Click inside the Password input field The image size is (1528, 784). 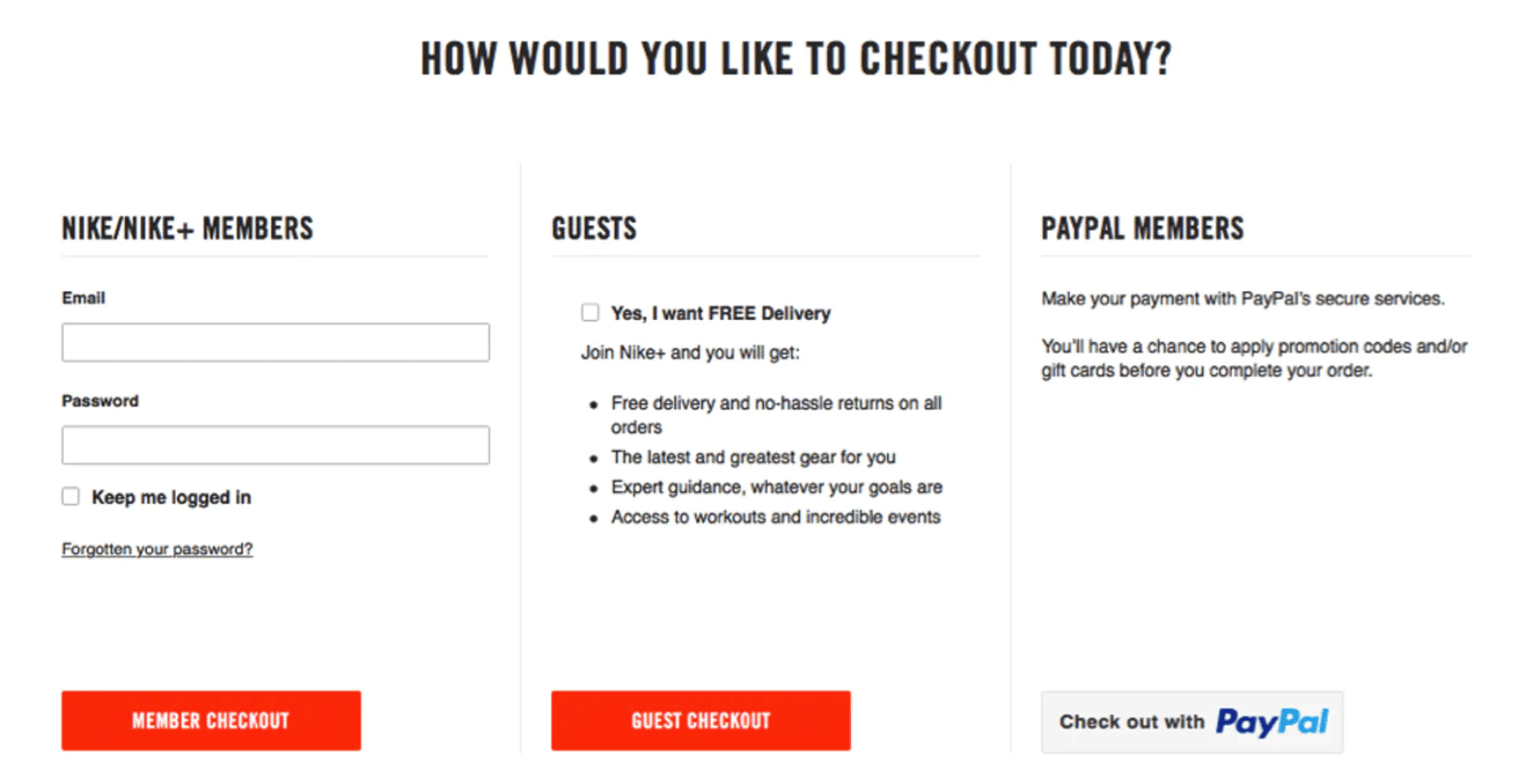(276, 447)
